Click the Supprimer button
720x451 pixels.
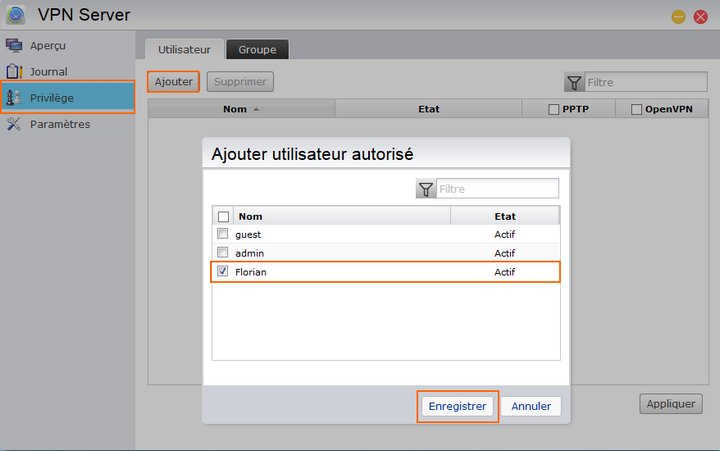(240, 82)
